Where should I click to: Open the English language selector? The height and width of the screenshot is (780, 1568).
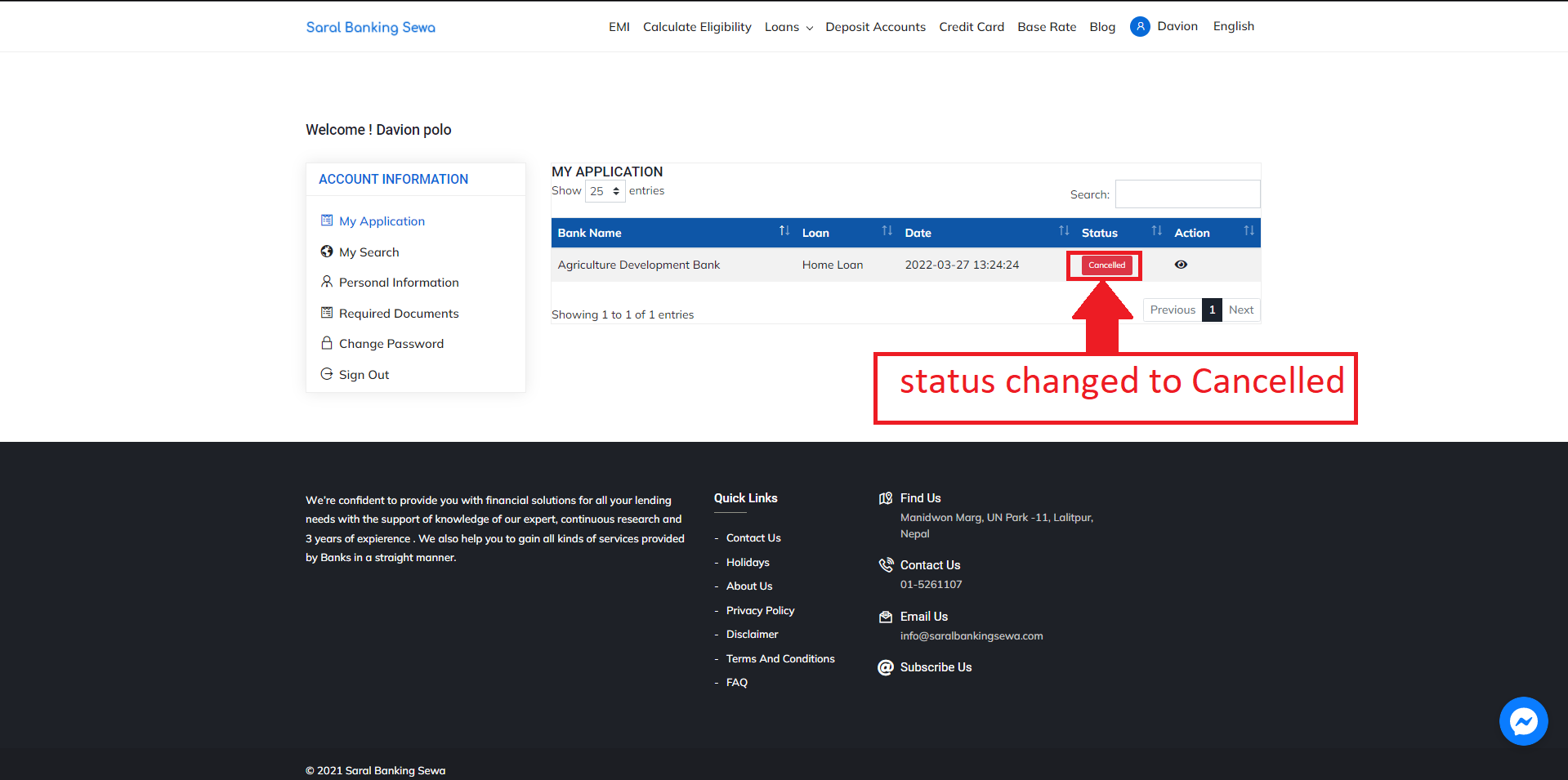[1233, 26]
